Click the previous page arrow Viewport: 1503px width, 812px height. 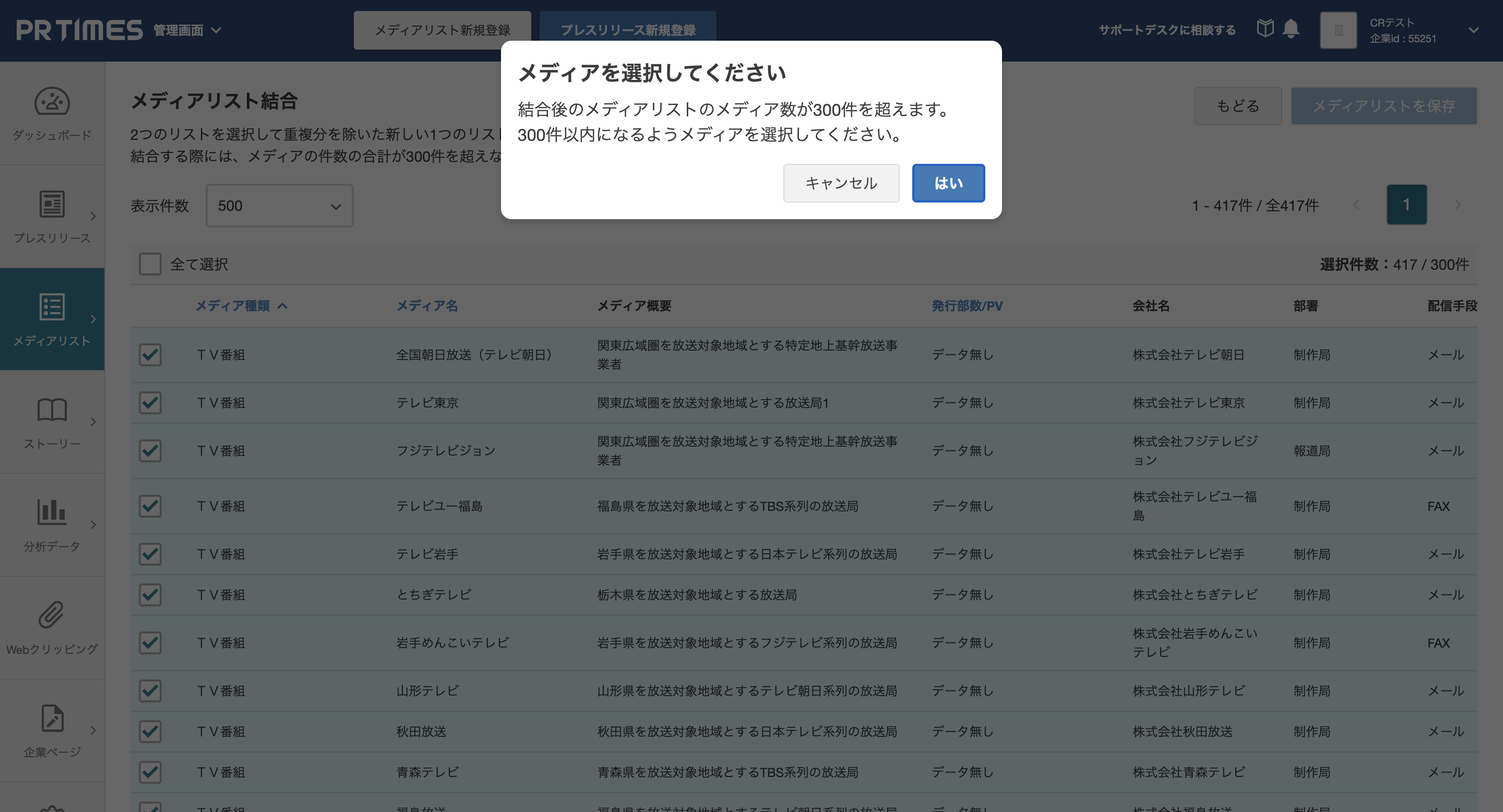click(x=1356, y=204)
